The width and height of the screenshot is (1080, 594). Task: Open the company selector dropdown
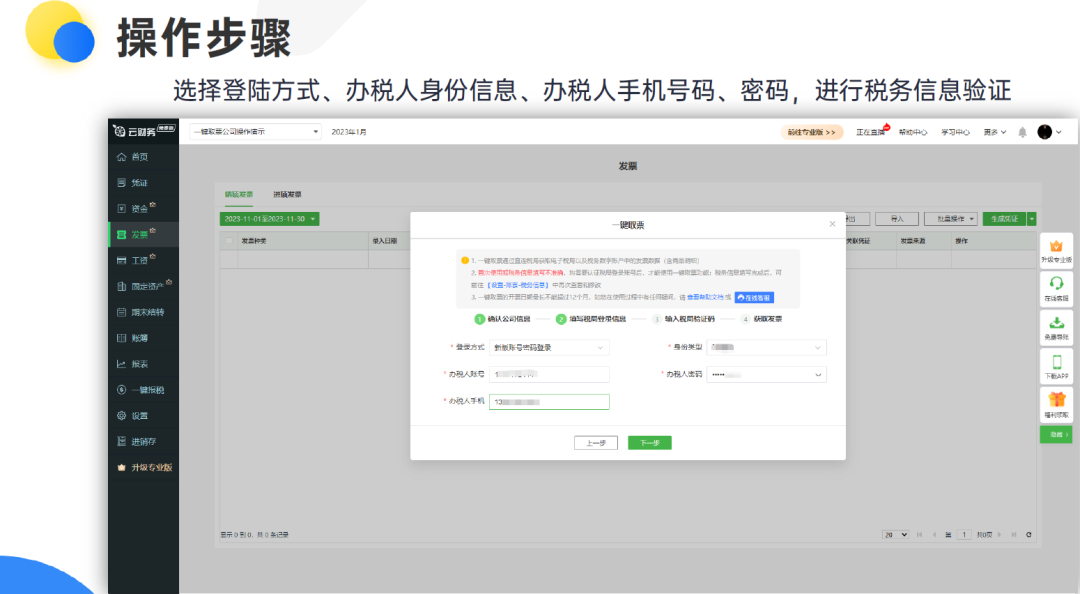256,132
